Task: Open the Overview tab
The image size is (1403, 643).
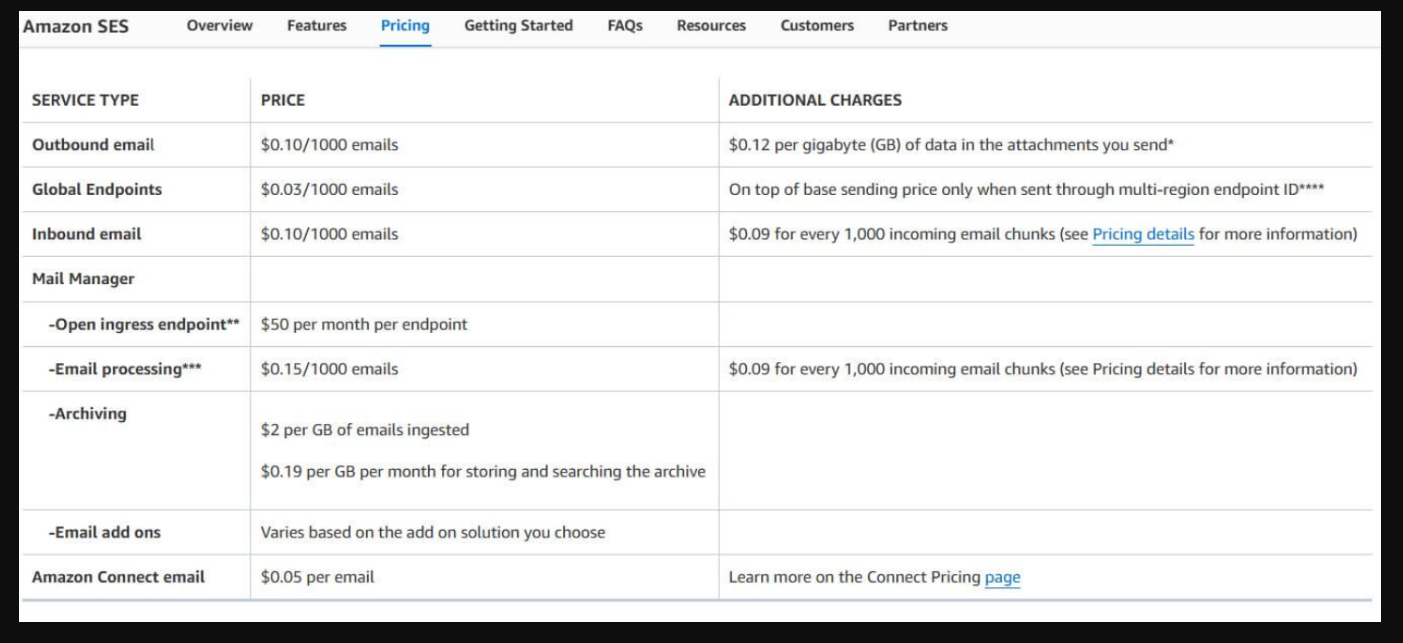Action: [x=219, y=26]
